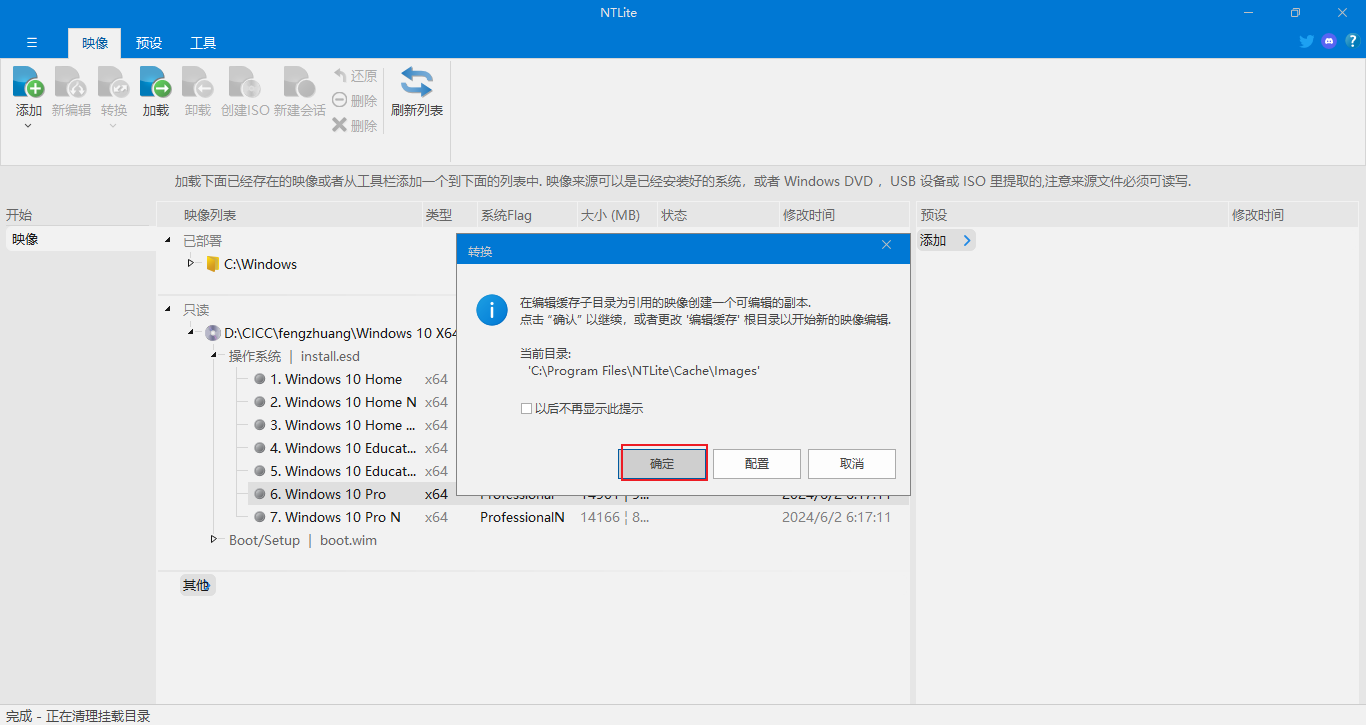Viewport: 1366px width, 725px height.
Task: Click the disc icon beside D:\CICC path
Action: [x=213, y=333]
